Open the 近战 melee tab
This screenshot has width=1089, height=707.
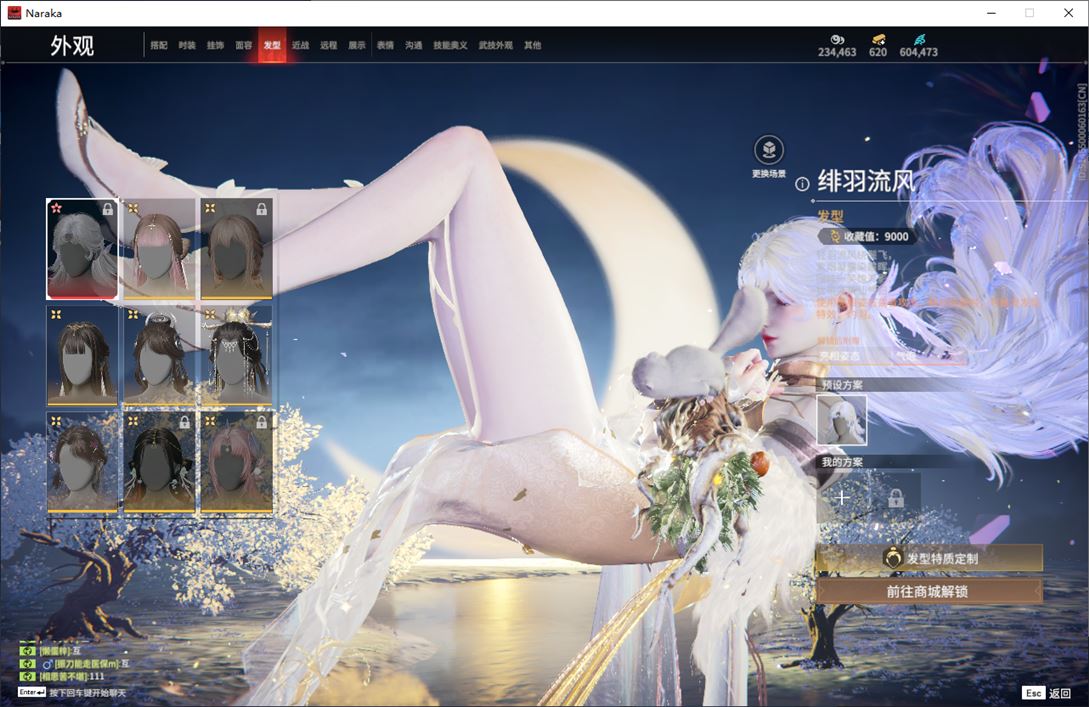tap(300, 45)
